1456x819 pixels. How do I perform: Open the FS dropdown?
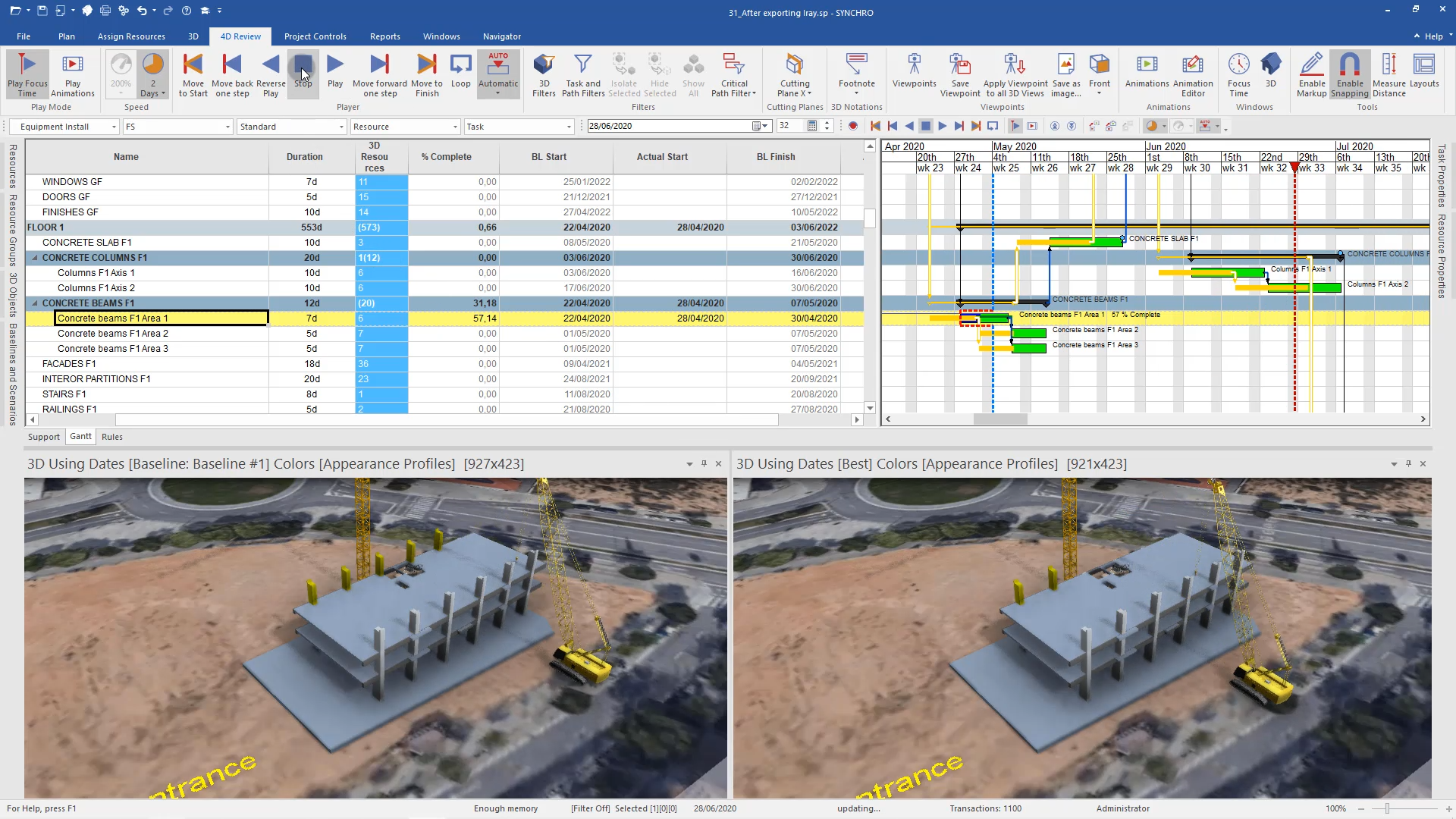click(227, 127)
